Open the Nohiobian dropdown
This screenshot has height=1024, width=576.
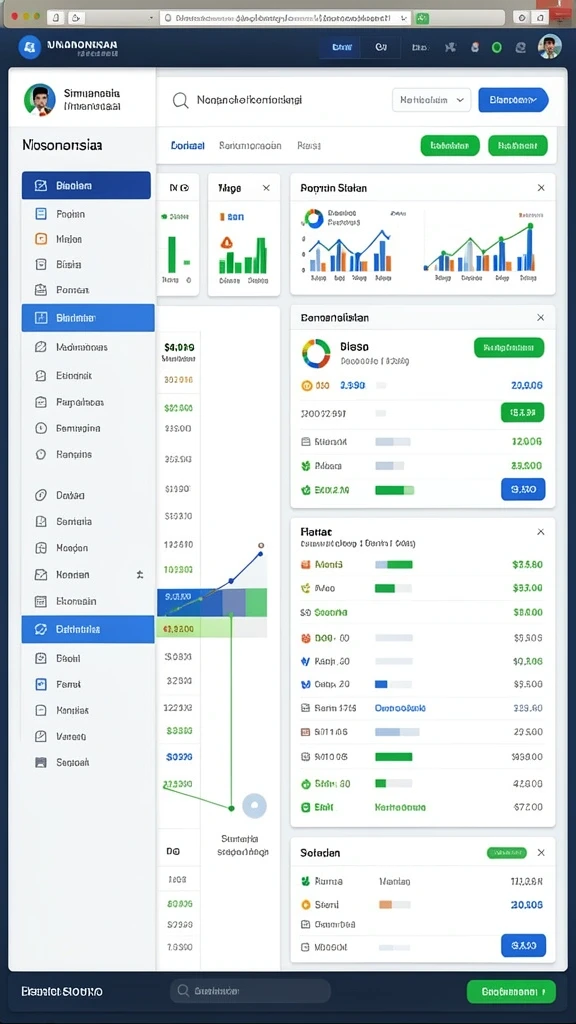(x=431, y=100)
